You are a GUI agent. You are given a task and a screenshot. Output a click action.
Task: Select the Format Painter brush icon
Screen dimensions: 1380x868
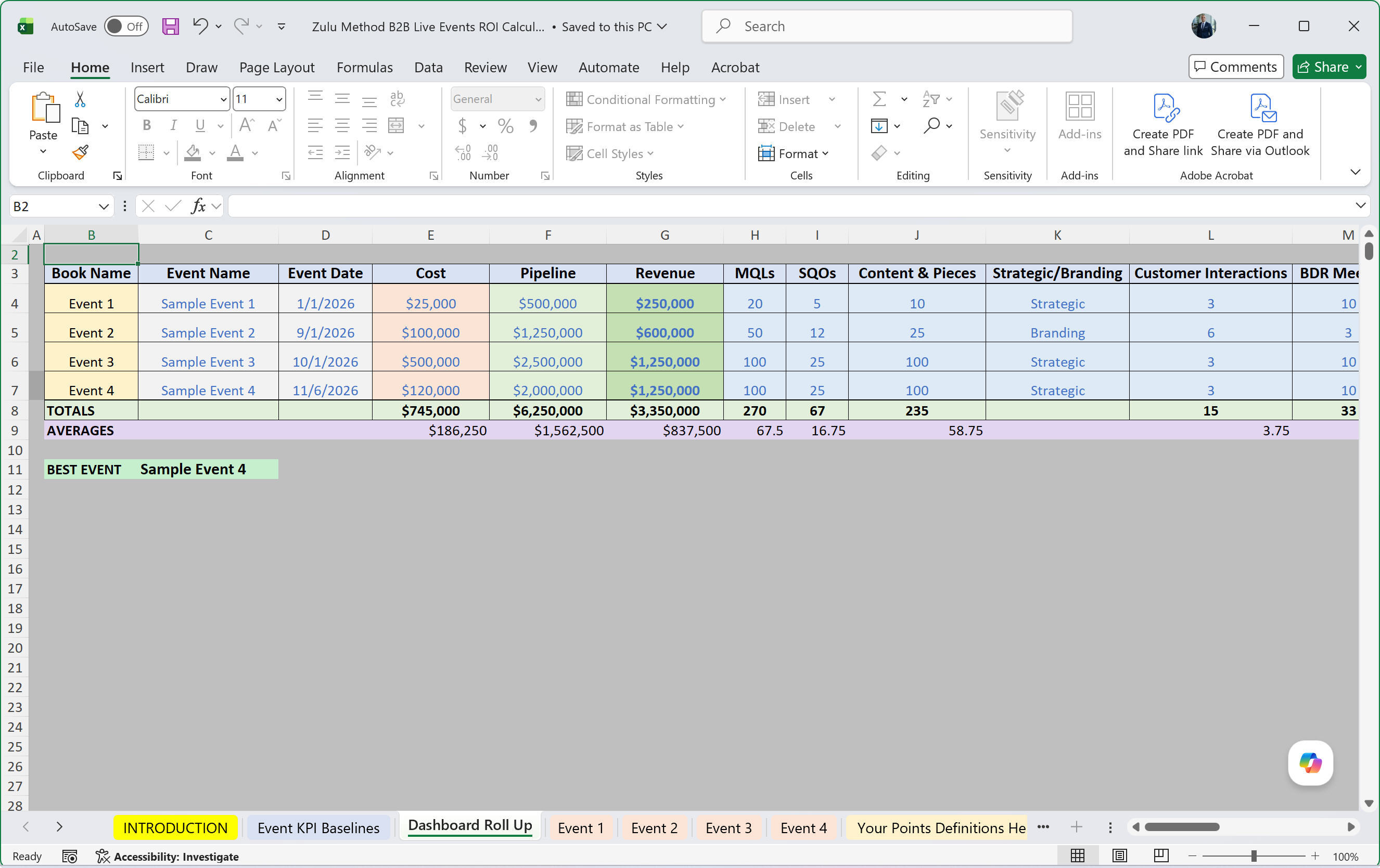80,152
